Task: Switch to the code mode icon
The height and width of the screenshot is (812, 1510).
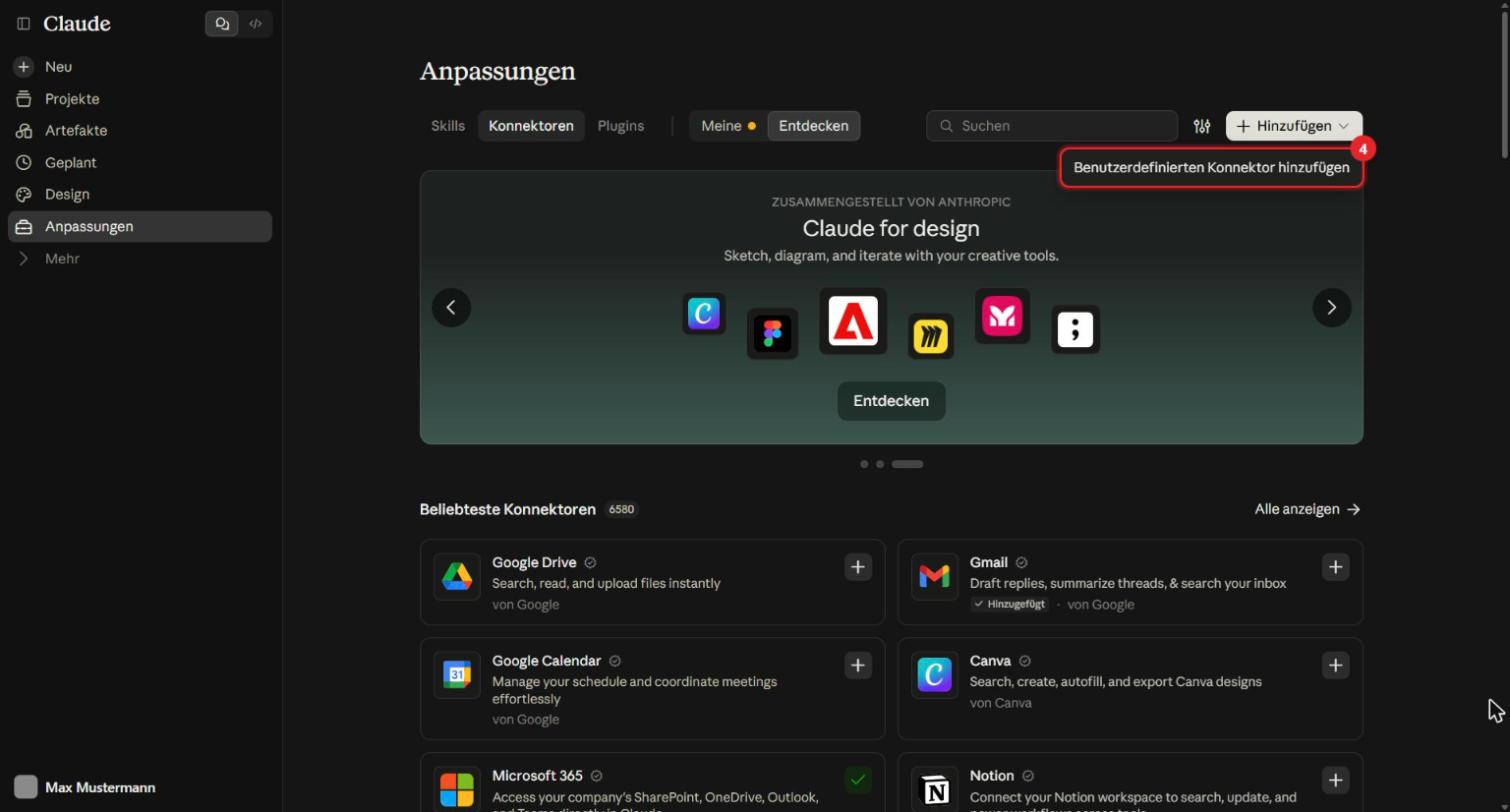Action: pos(256,23)
